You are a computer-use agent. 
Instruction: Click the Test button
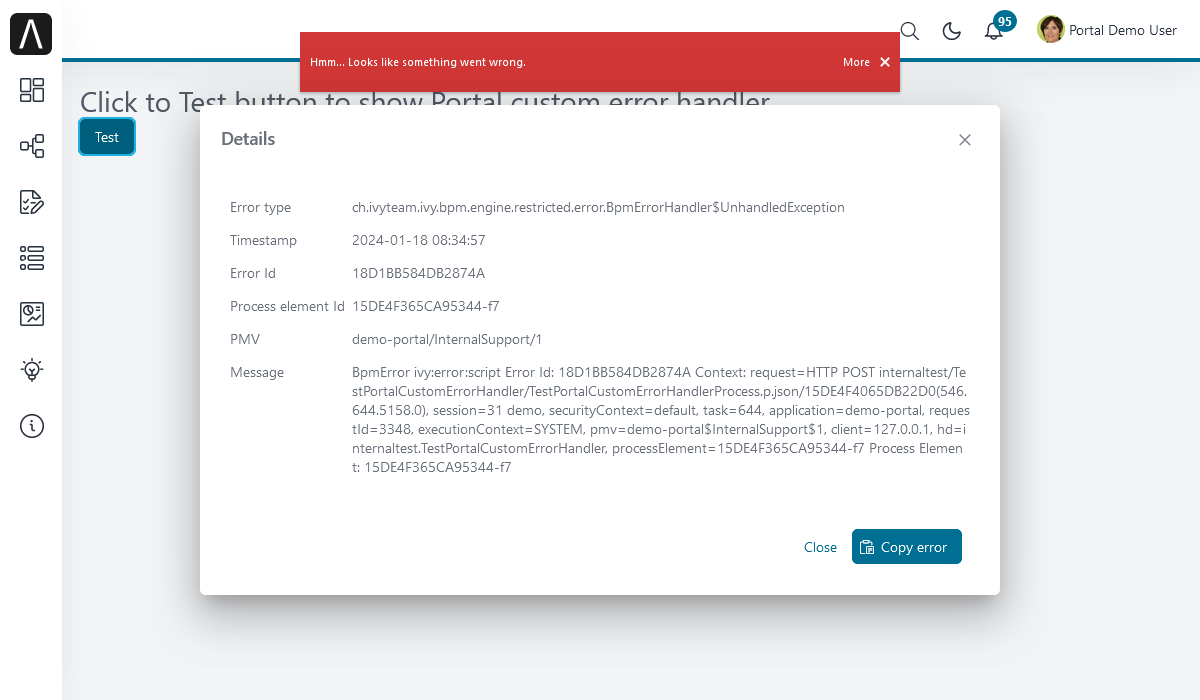107,137
